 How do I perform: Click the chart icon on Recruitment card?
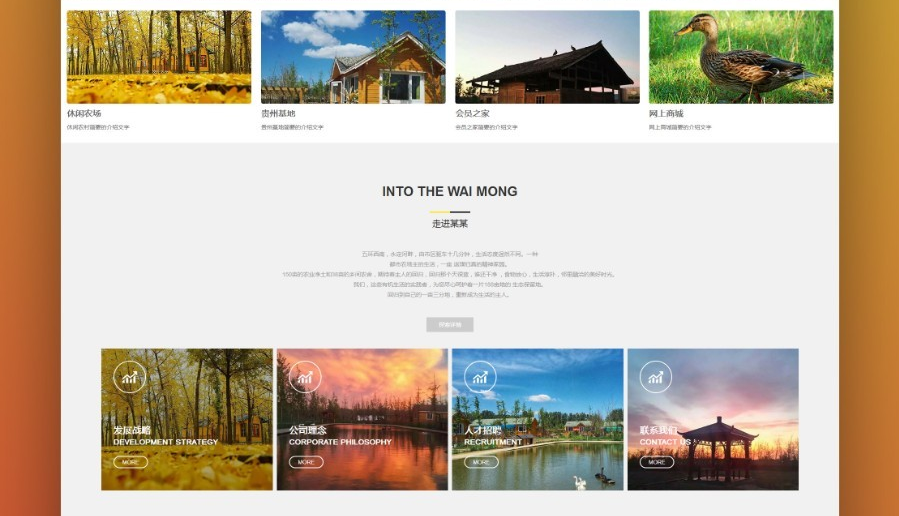(x=480, y=377)
